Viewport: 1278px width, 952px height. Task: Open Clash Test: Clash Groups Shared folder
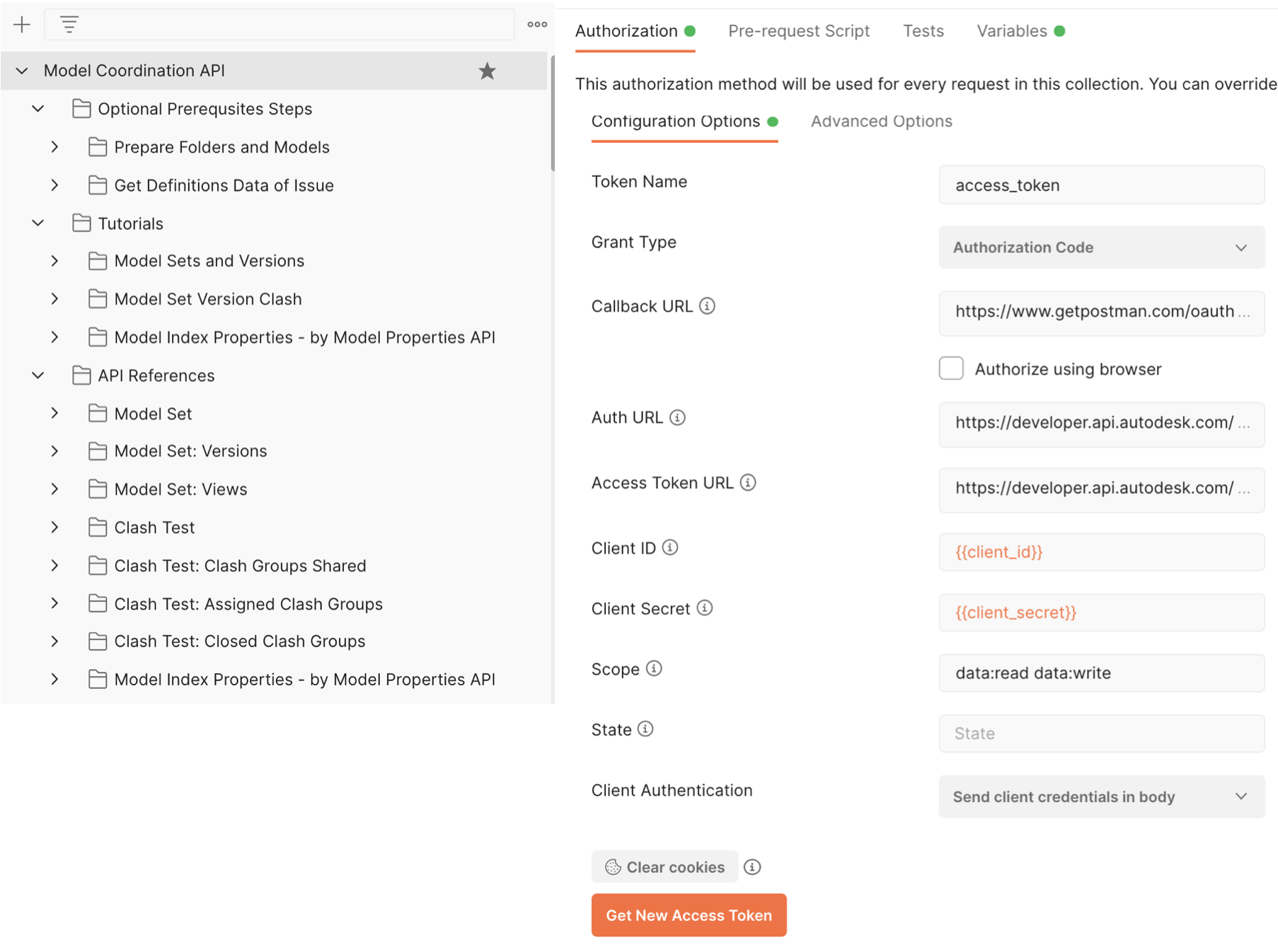tap(240, 565)
